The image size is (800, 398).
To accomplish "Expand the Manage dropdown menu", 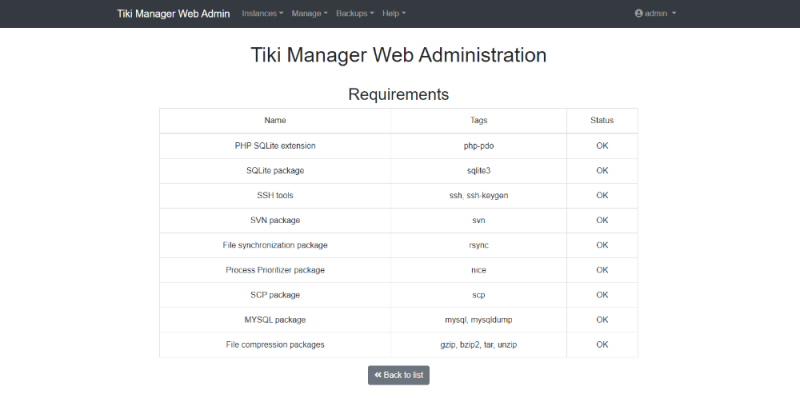I will [x=309, y=14].
